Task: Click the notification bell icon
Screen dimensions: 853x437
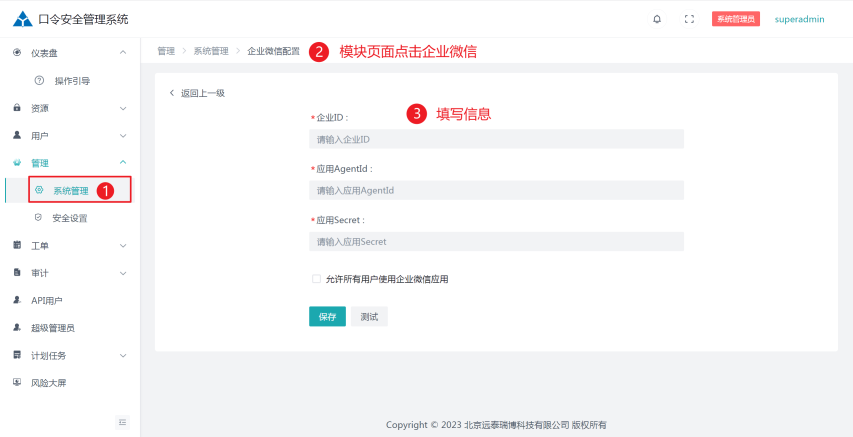Action: click(657, 19)
